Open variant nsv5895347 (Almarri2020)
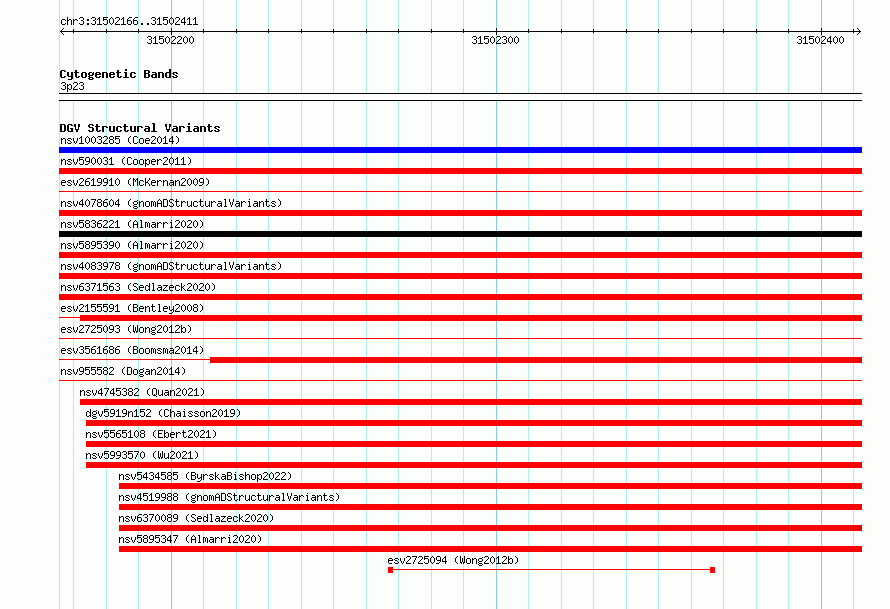This screenshot has height=609, width=890. (x=190, y=539)
